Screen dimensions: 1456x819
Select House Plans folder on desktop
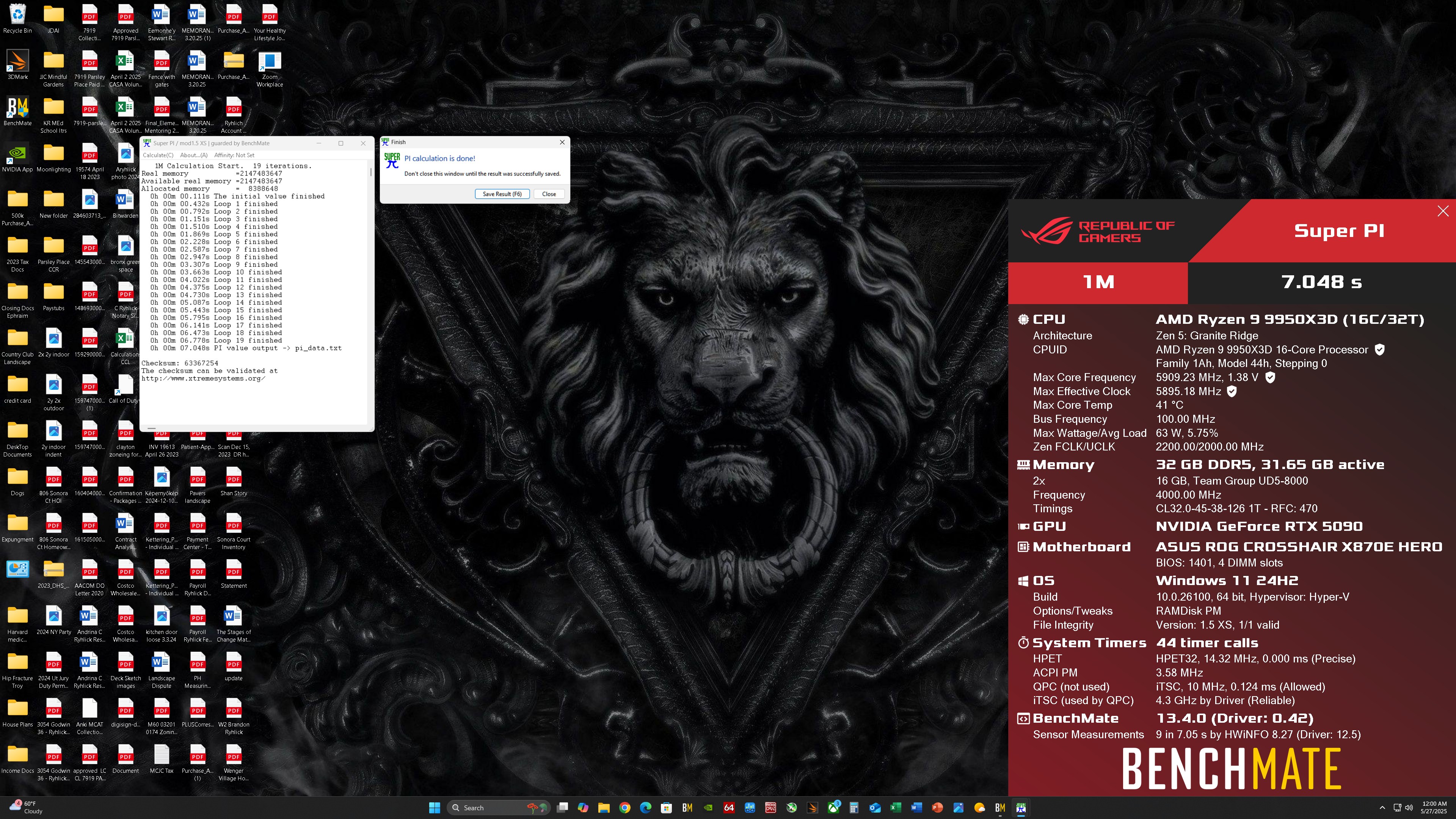pyautogui.click(x=17, y=712)
